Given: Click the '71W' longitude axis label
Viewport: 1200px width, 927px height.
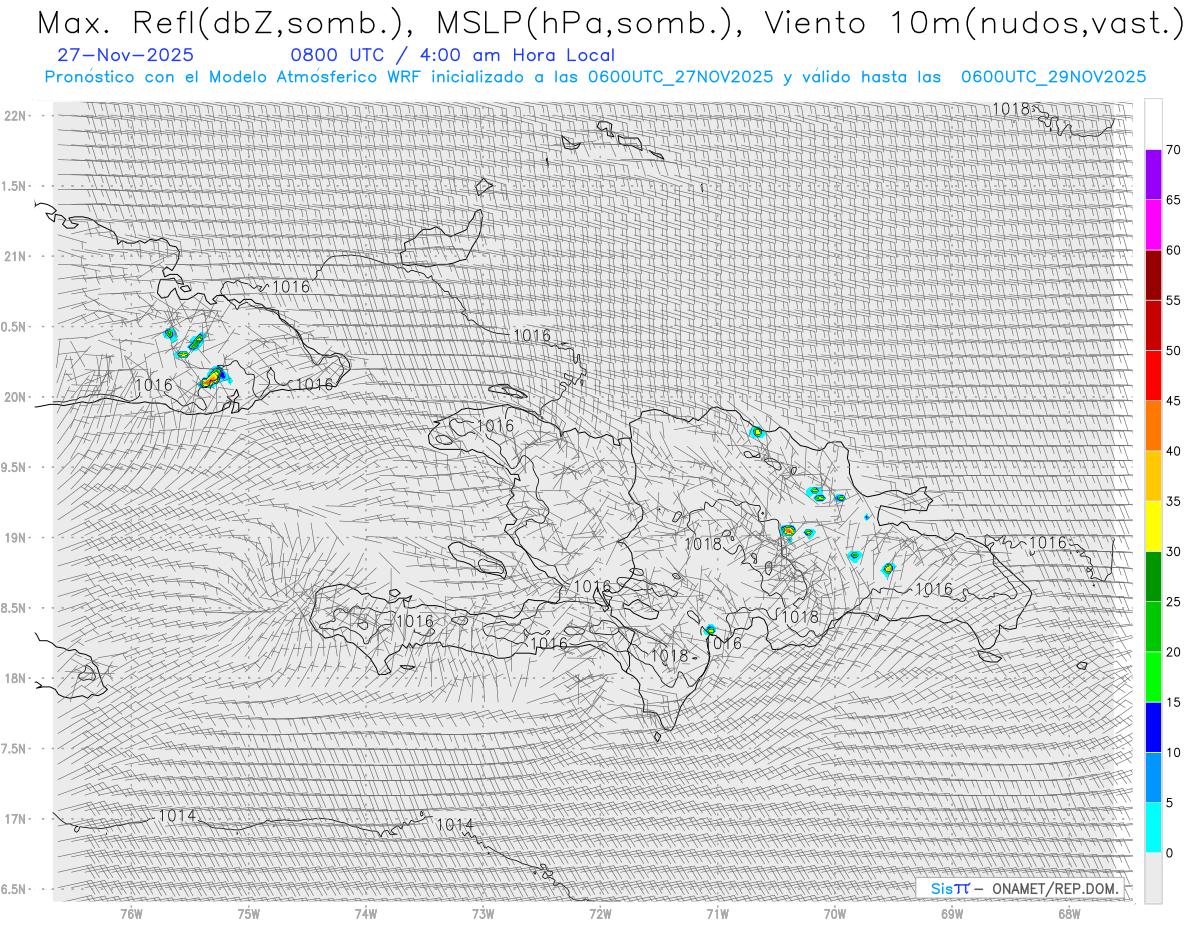Looking at the screenshot, I should tap(717, 913).
